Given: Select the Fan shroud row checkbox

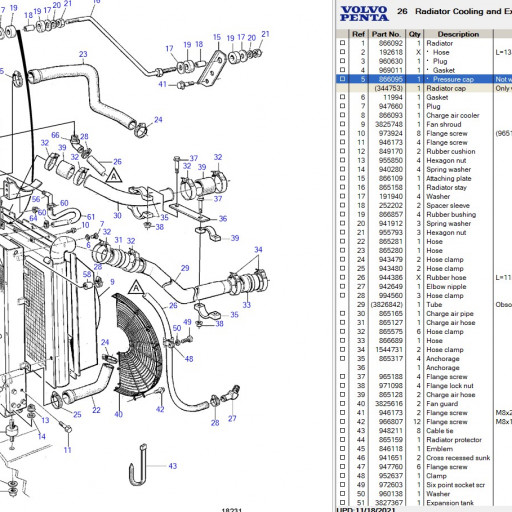Looking at the screenshot, I should pos(342,124).
